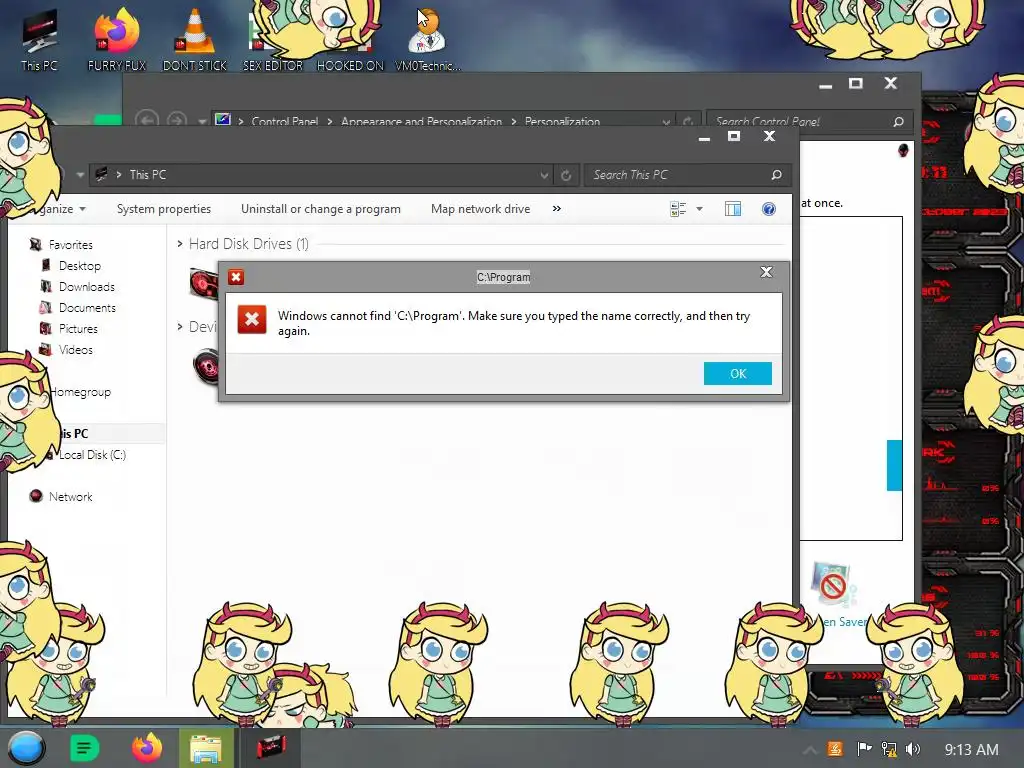Image resolution: width=1024 pixels, height=768 pixels.
Task: Click the Start orb on taskbar
Action: click(26, 748)
